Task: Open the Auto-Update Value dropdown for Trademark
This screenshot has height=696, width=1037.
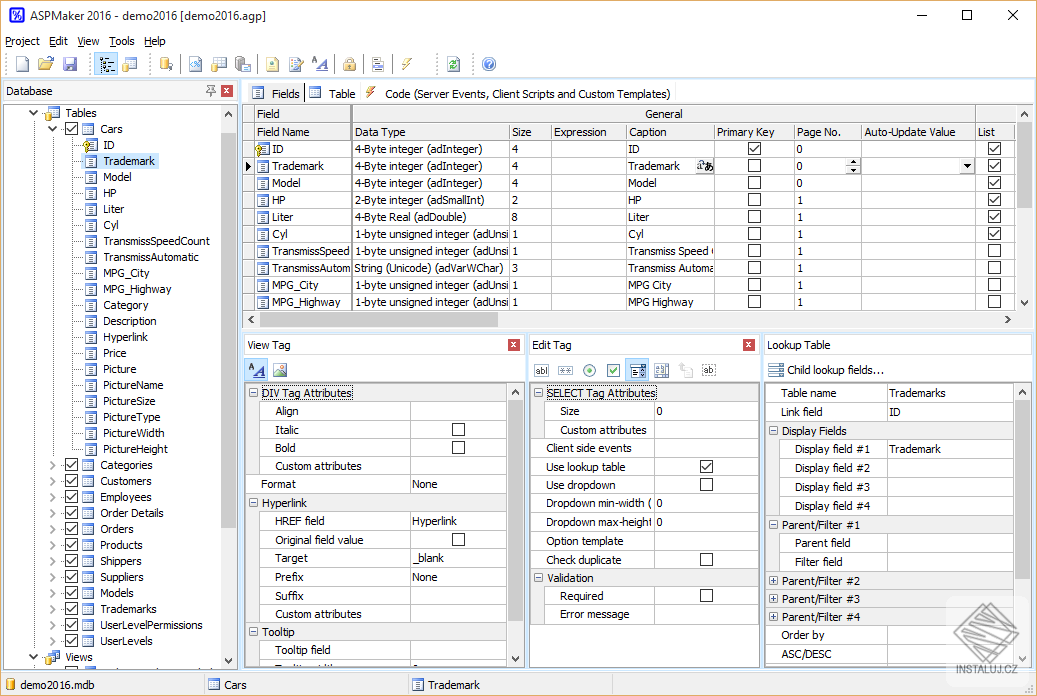Action: pos(966,166)
